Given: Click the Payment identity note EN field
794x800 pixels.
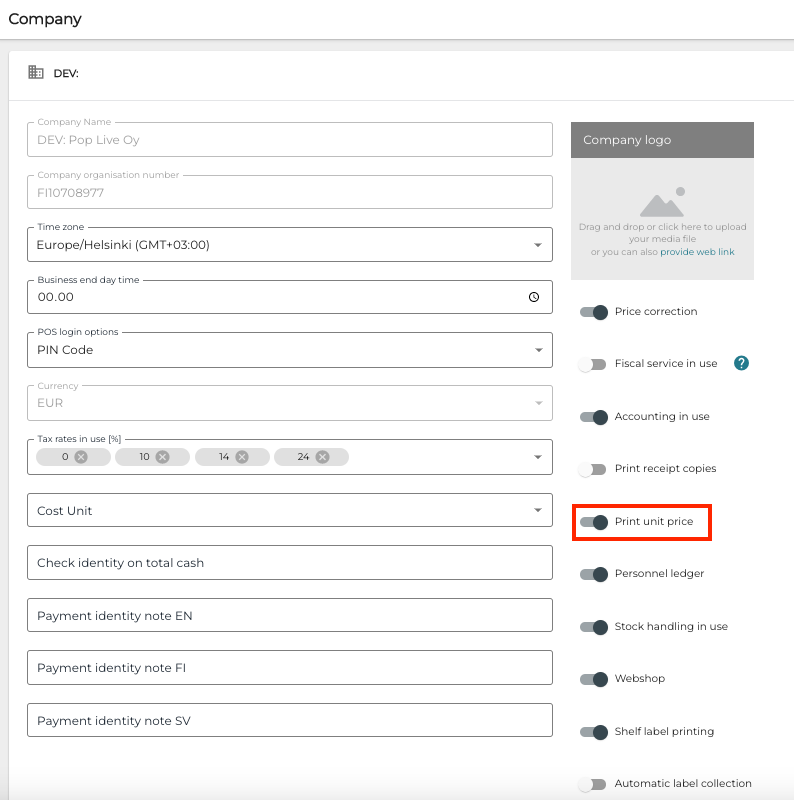Looking at the screenshot, I should pyautogui.click(x=290, y=615).
